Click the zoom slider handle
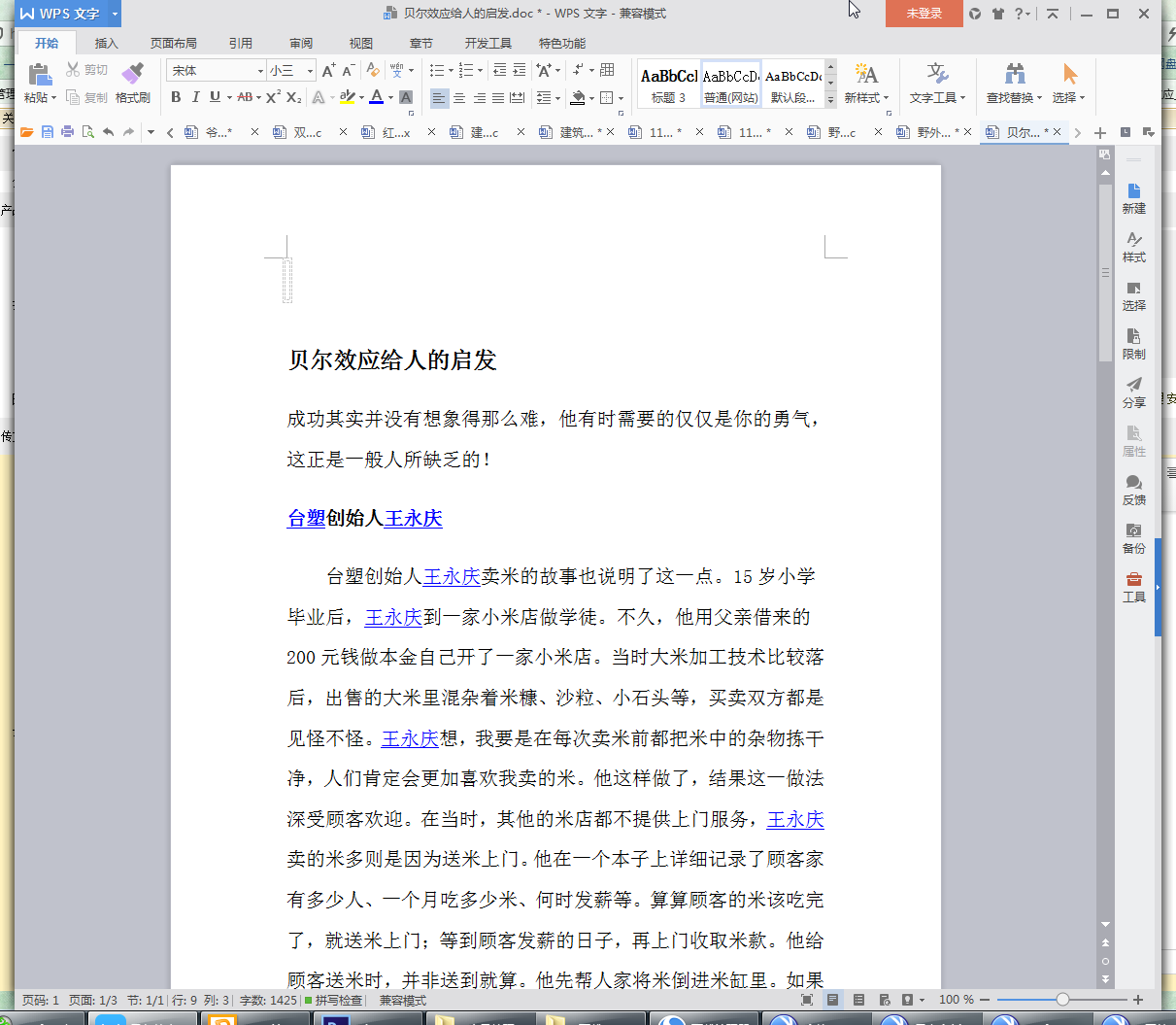1176x1025 pixels. point(1063,1000)
